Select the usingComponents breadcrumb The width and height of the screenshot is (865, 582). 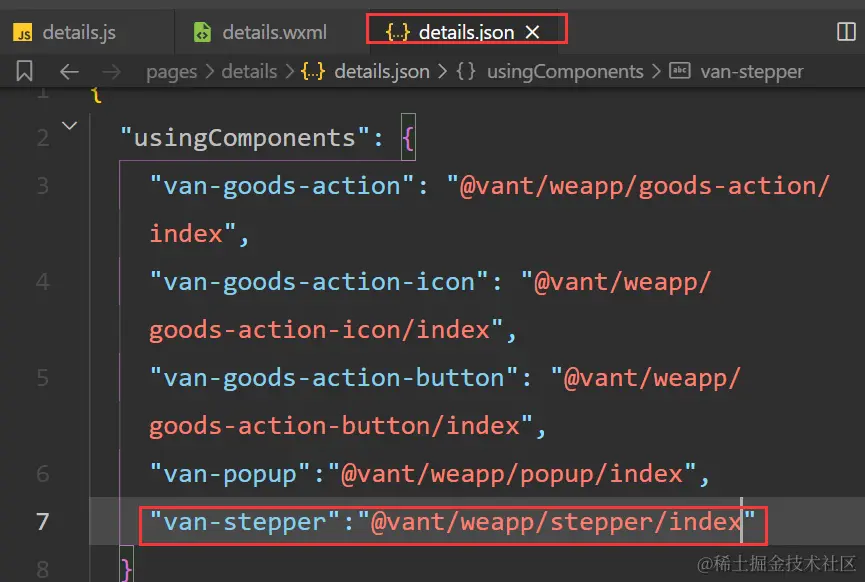(x=565, y=72)
